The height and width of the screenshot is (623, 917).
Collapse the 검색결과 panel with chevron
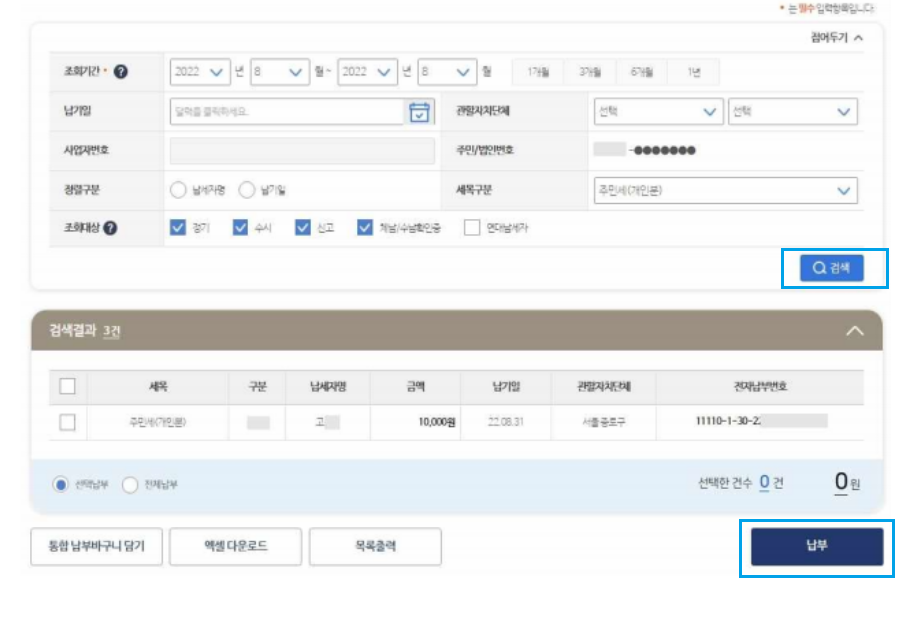tap(854, 331)
